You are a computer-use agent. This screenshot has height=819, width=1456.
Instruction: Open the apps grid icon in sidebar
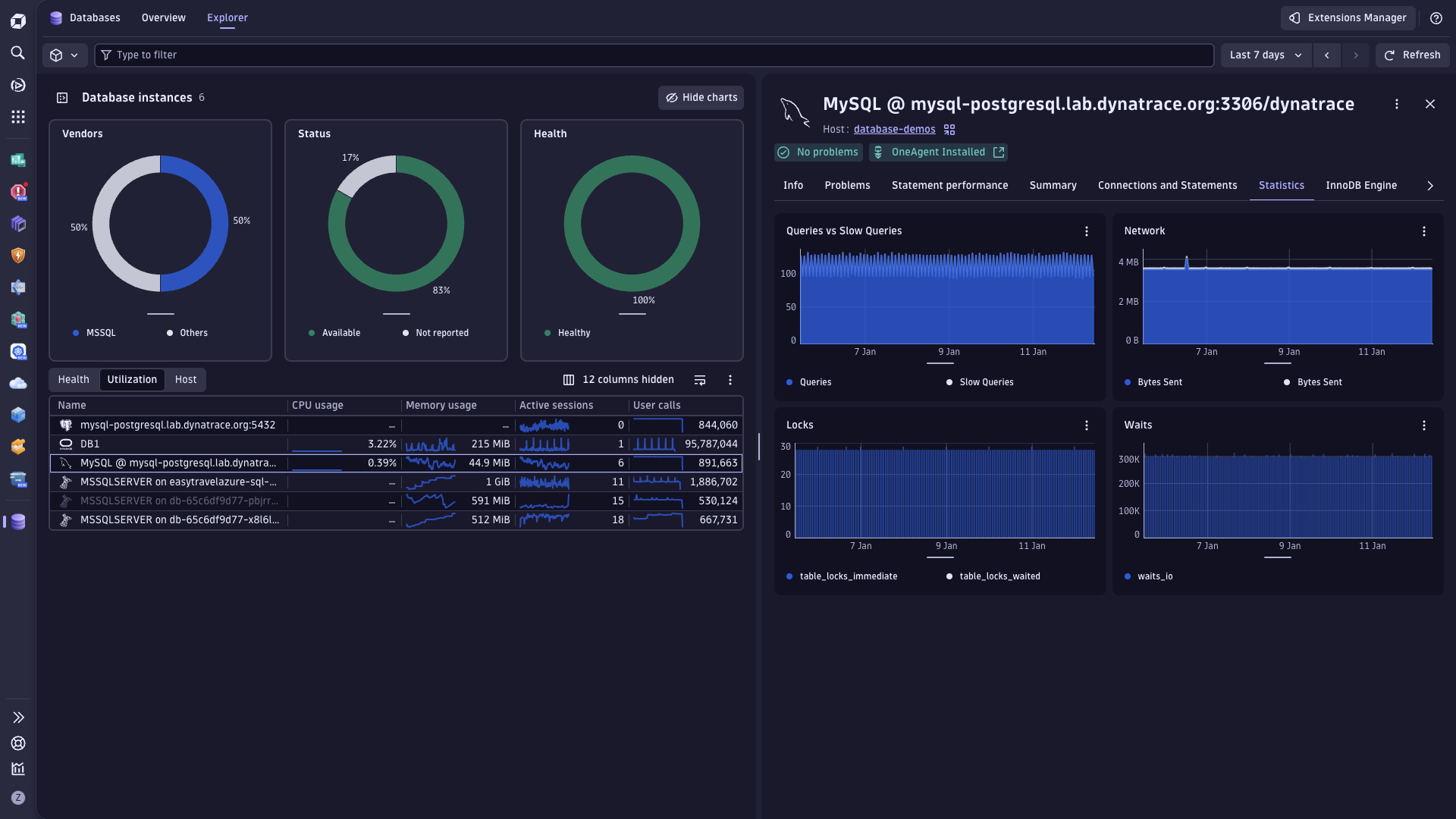tap(18, 117)
